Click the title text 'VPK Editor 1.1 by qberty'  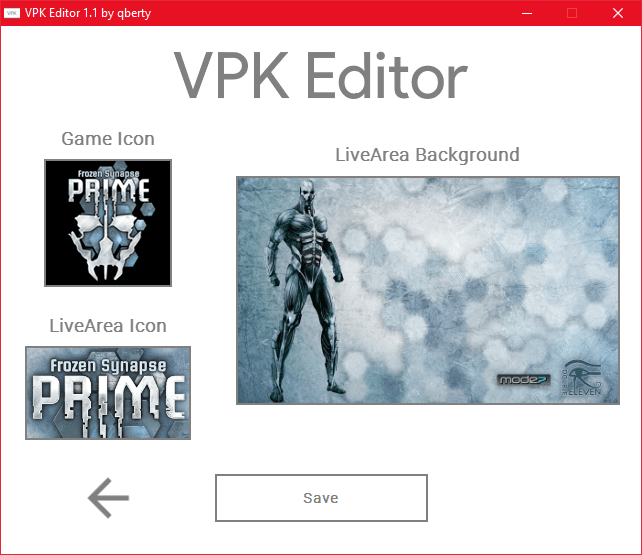88,13
